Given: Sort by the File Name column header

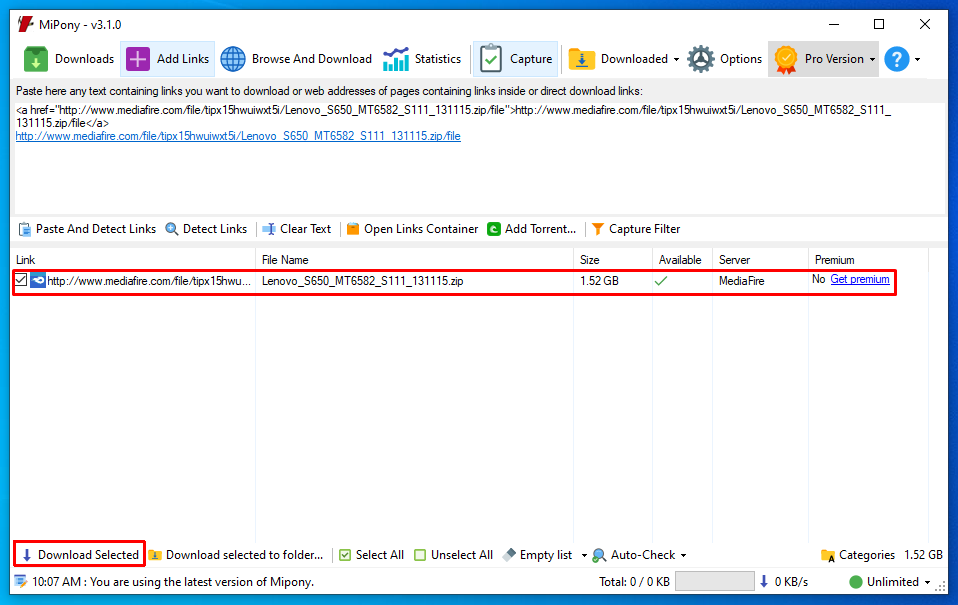Looking at the screenshot, I should coord(415,260).
